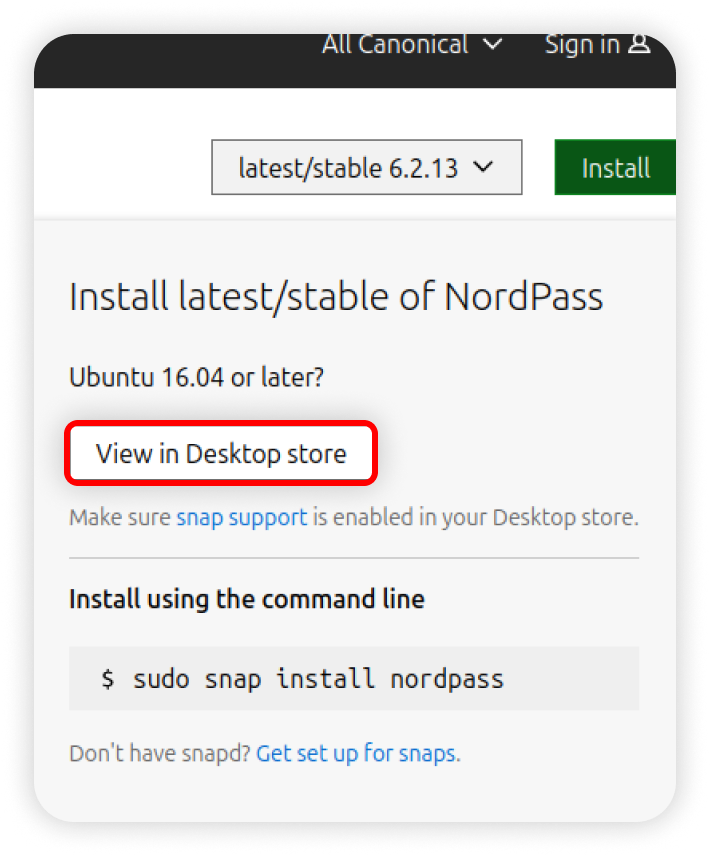Click the dollar sign prompt in the command box
The width and height of the screenshot is (710, 856).
[x=108, y=679]
